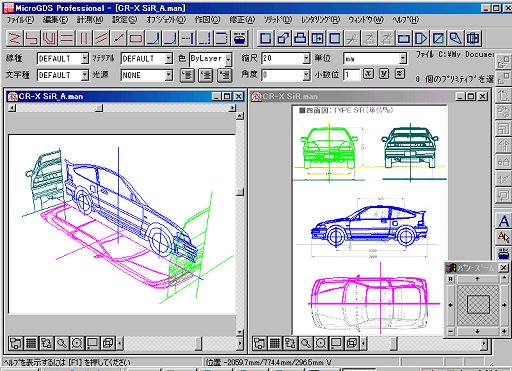Select the small red A text edit tool
Image resolution: width=512 pixels, height=371 pixels.
click(x=503, y=237)
